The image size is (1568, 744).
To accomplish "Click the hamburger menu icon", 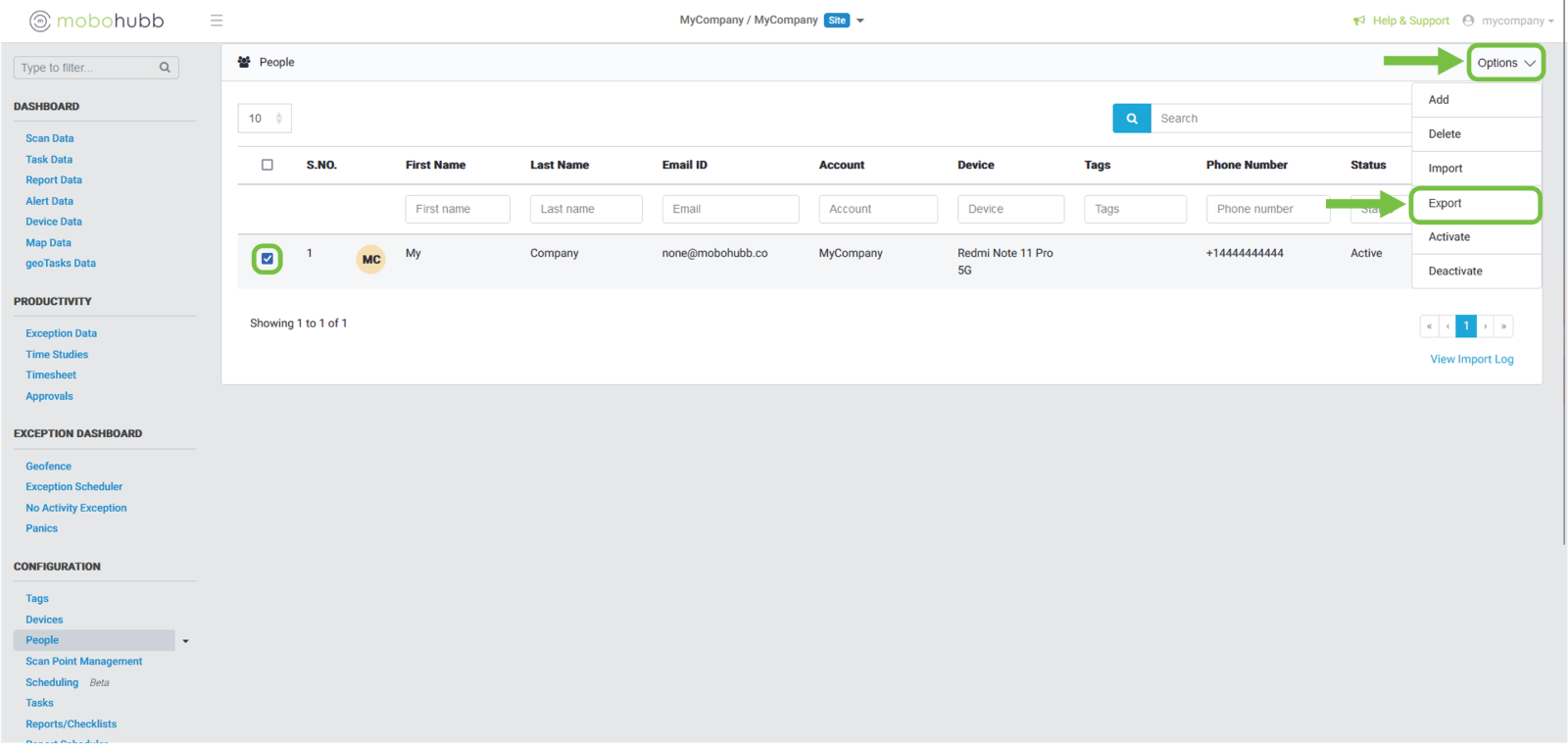I will [x=217, y=21].
